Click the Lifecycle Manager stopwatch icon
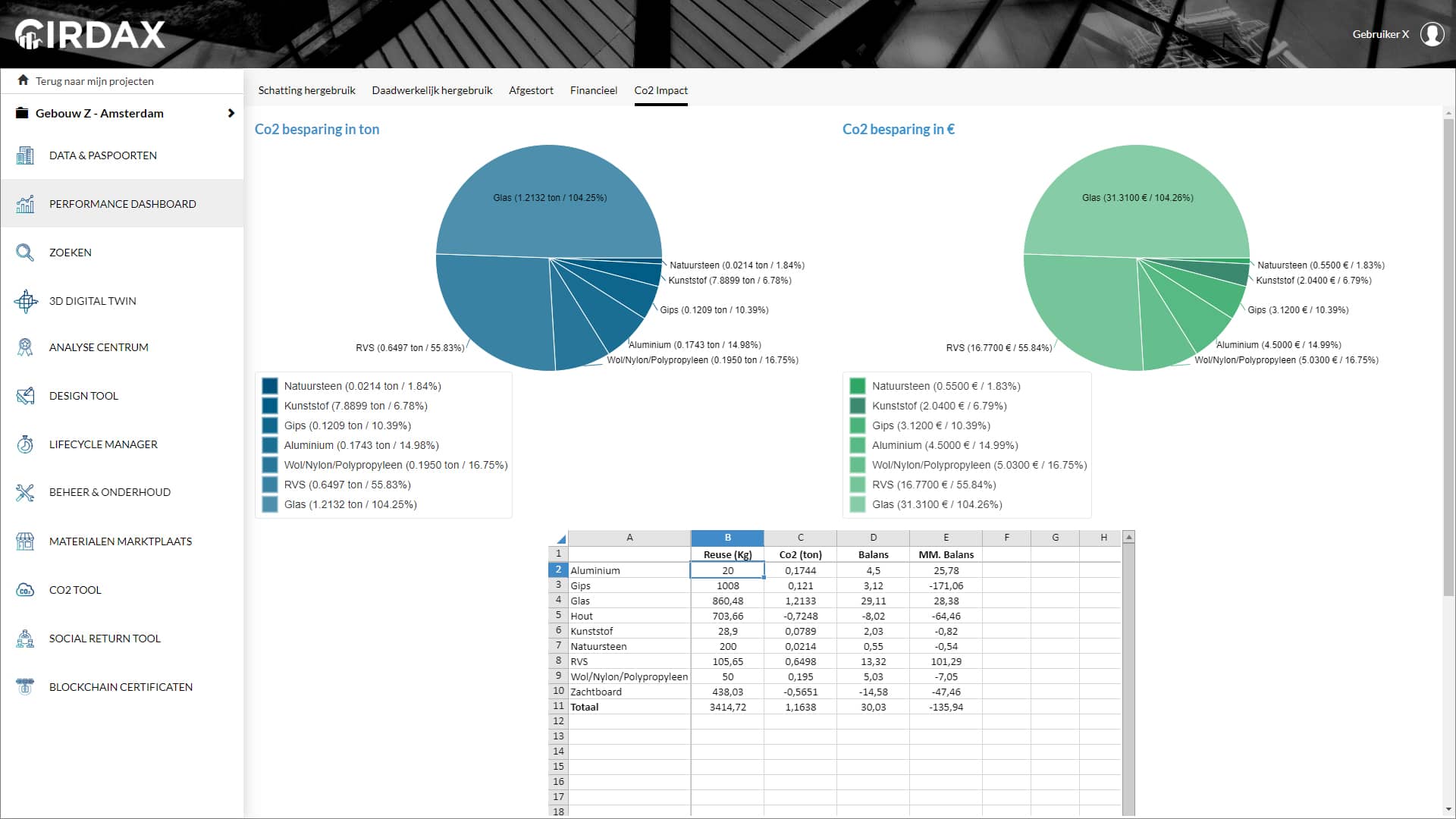Screen dimensions: 1456x819 pos(25,444)
